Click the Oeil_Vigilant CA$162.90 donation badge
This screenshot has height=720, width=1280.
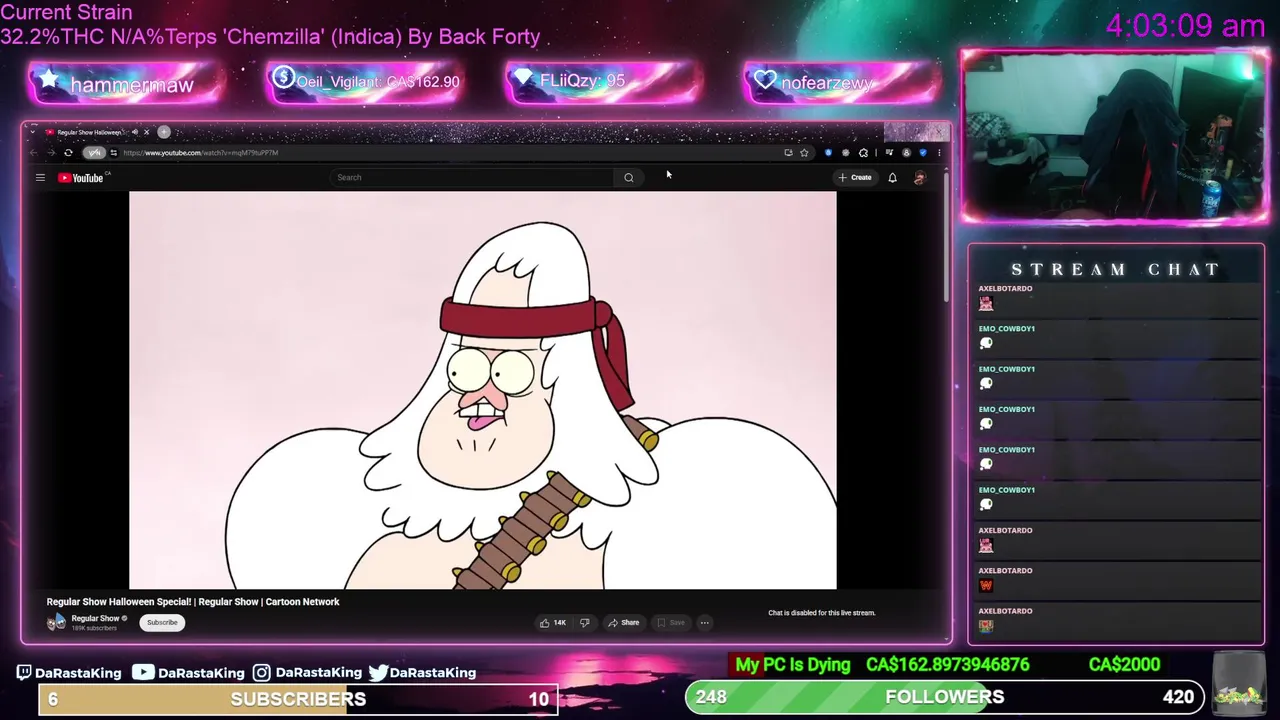click(x=365, y=82)
